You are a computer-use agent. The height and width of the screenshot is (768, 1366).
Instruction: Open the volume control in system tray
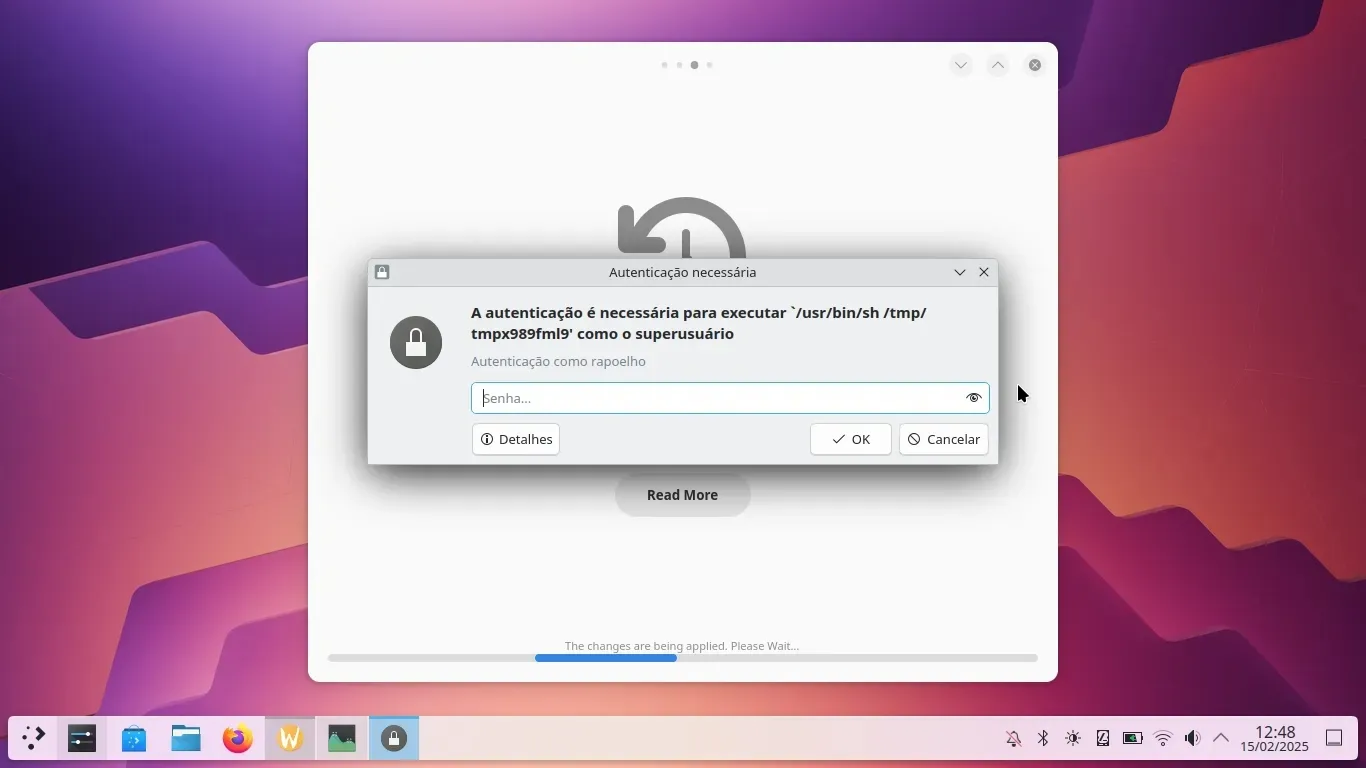1192,738
